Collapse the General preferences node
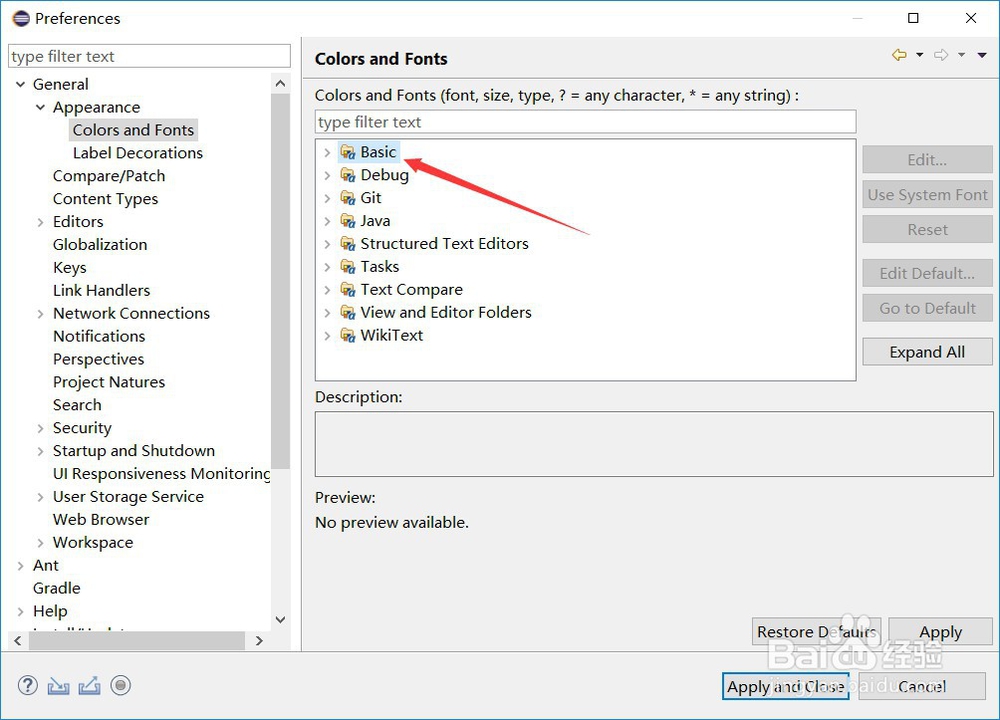Screen dimensions: 1000x720 point(21,85)
